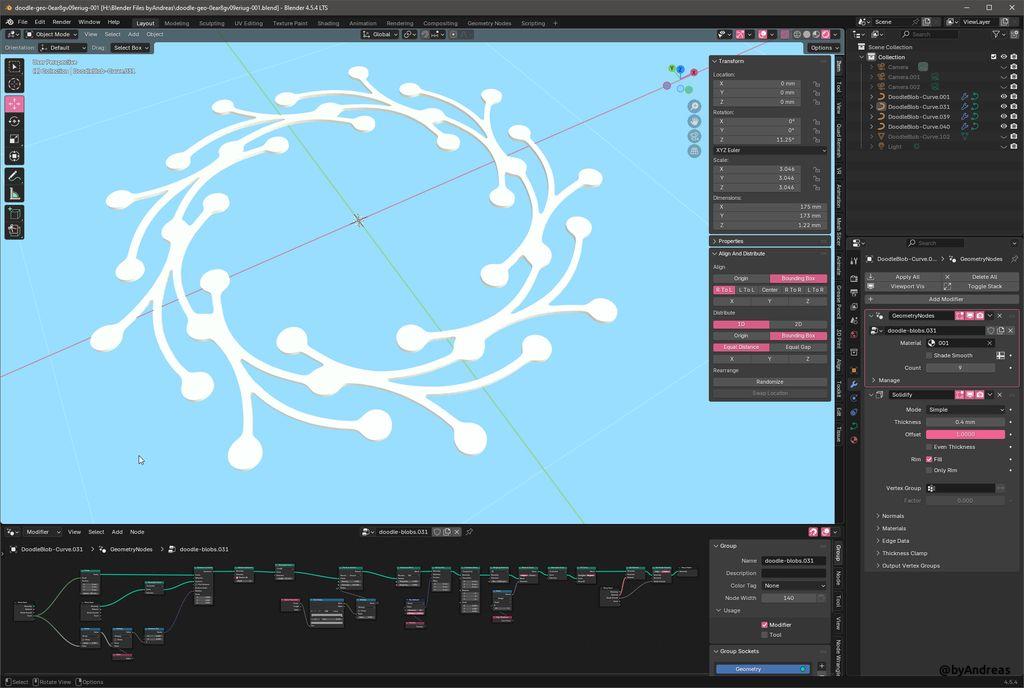Select the Rotate tool in the toolbar
The width and height of the screenshot is (1024, 688).
click(x=15, y=121)
